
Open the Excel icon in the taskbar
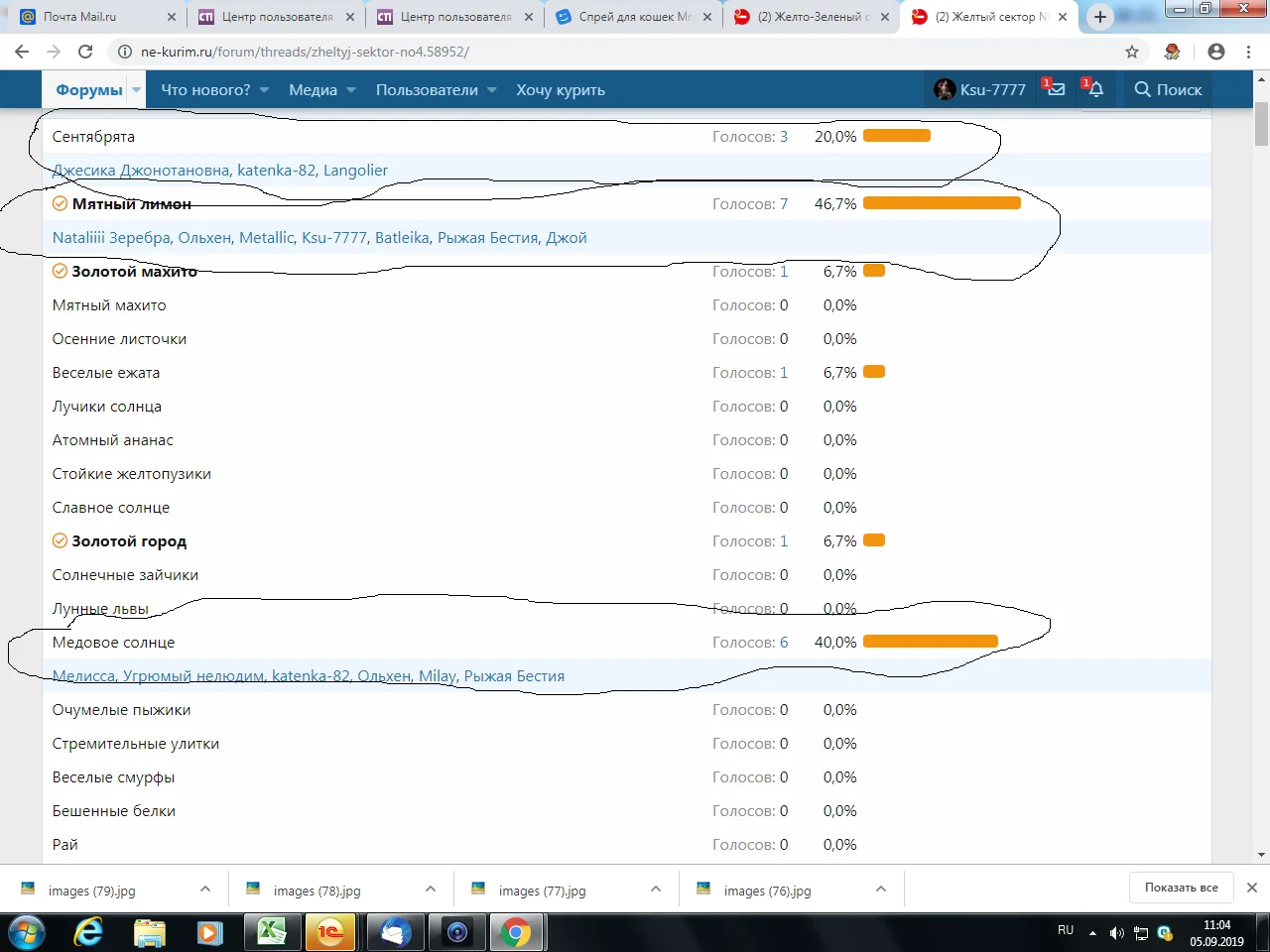tap(271, 932)
